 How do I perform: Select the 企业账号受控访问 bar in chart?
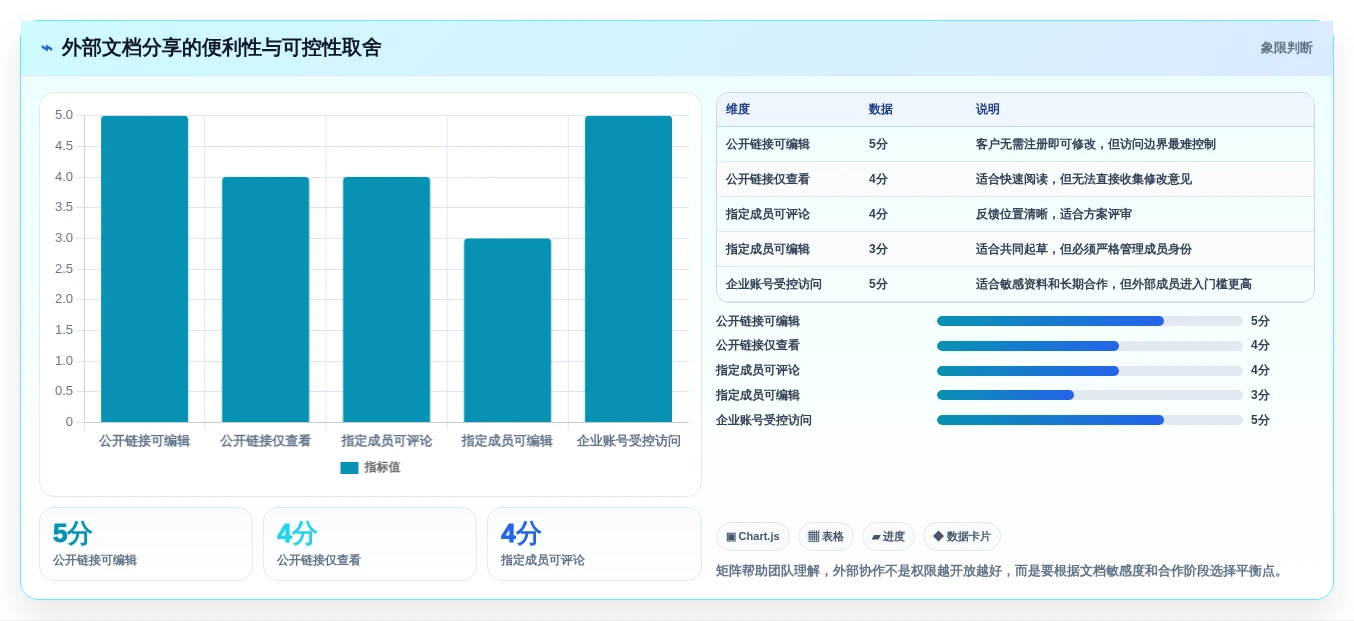click(x=628, y=269)
